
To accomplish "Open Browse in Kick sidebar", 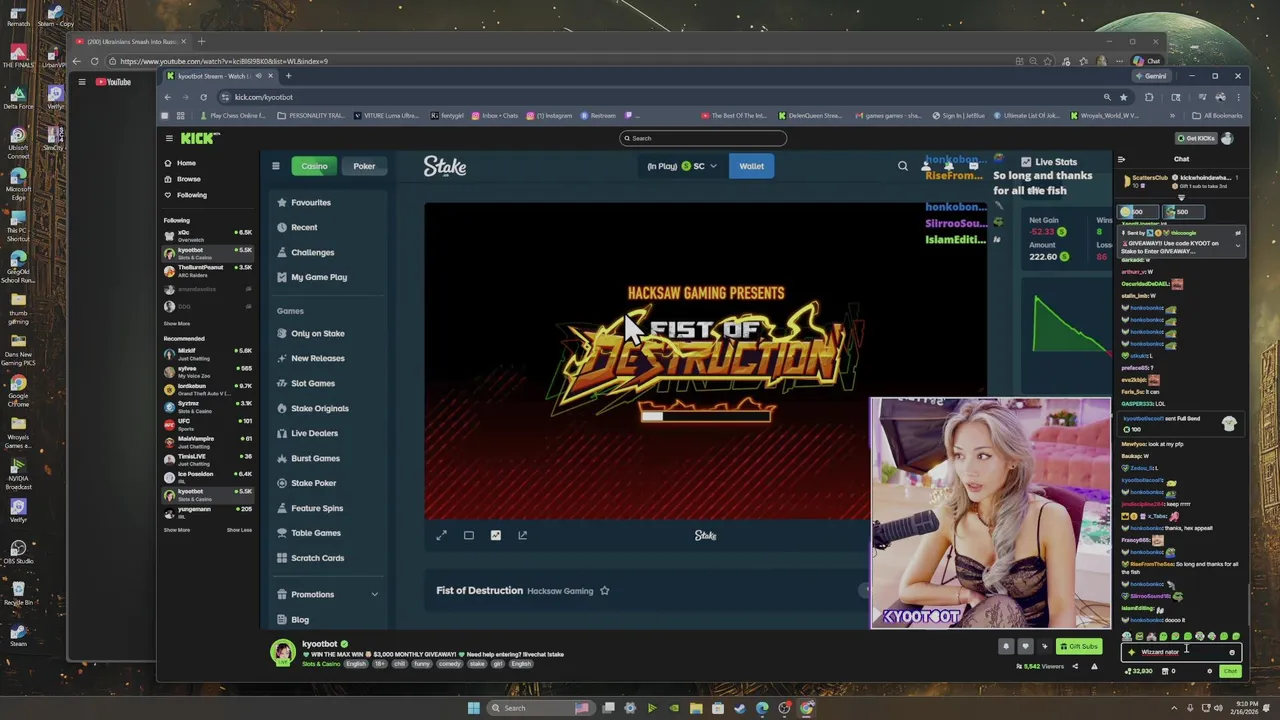I will pyautogui.click(x=183, y=179).
